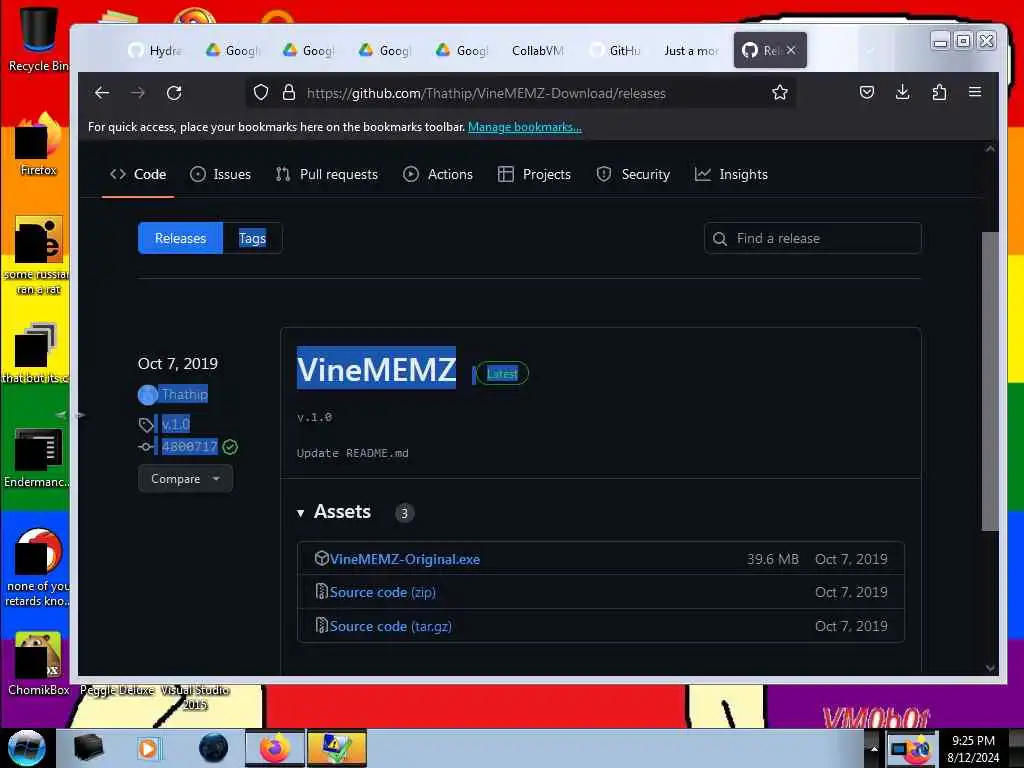
Task: Switch to the Hydra browser tab
Action: [x=155, y=50]
